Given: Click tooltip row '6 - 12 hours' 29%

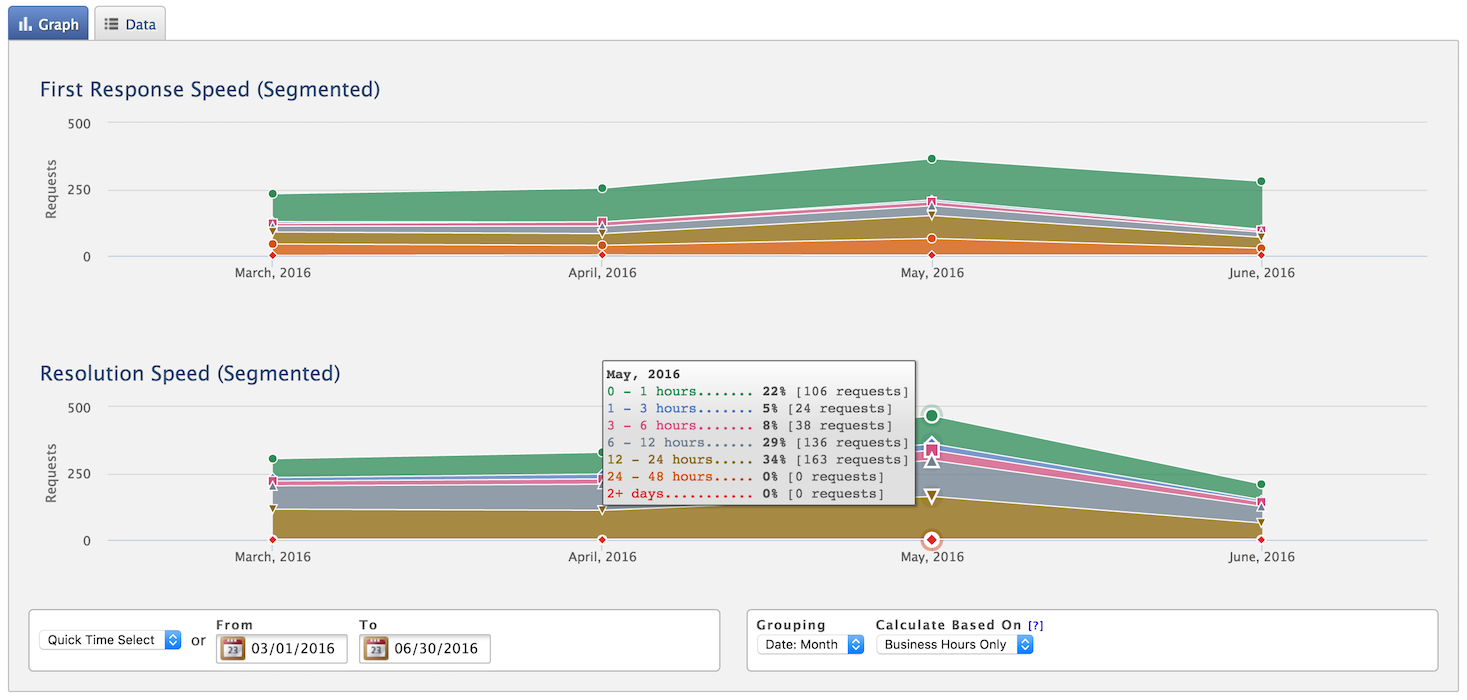Looking at the screenshot, I should click(x=757, y=443).
